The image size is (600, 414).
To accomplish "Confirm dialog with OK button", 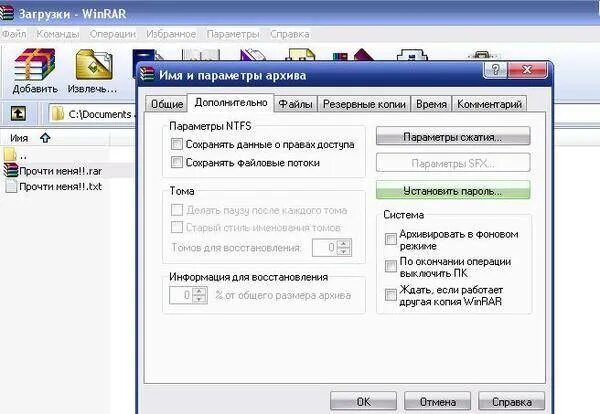I will pos(364,401).
